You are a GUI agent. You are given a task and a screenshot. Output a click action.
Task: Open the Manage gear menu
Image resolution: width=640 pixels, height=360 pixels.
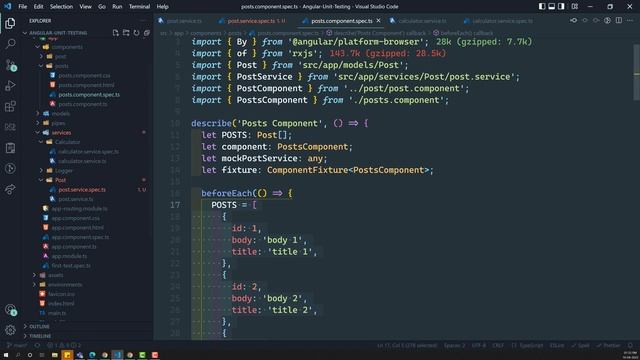point(10,330)
